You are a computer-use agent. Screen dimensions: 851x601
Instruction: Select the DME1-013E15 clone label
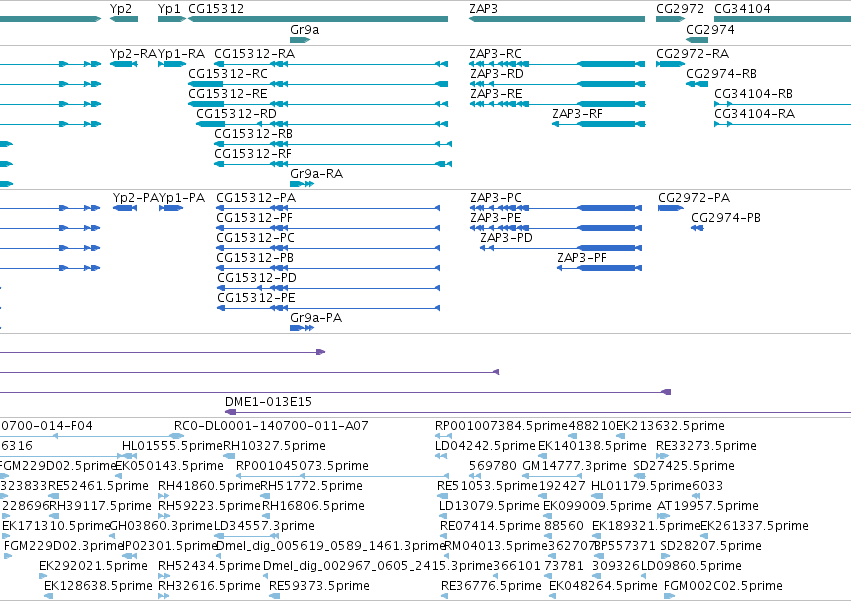click(x=269, y=402)
